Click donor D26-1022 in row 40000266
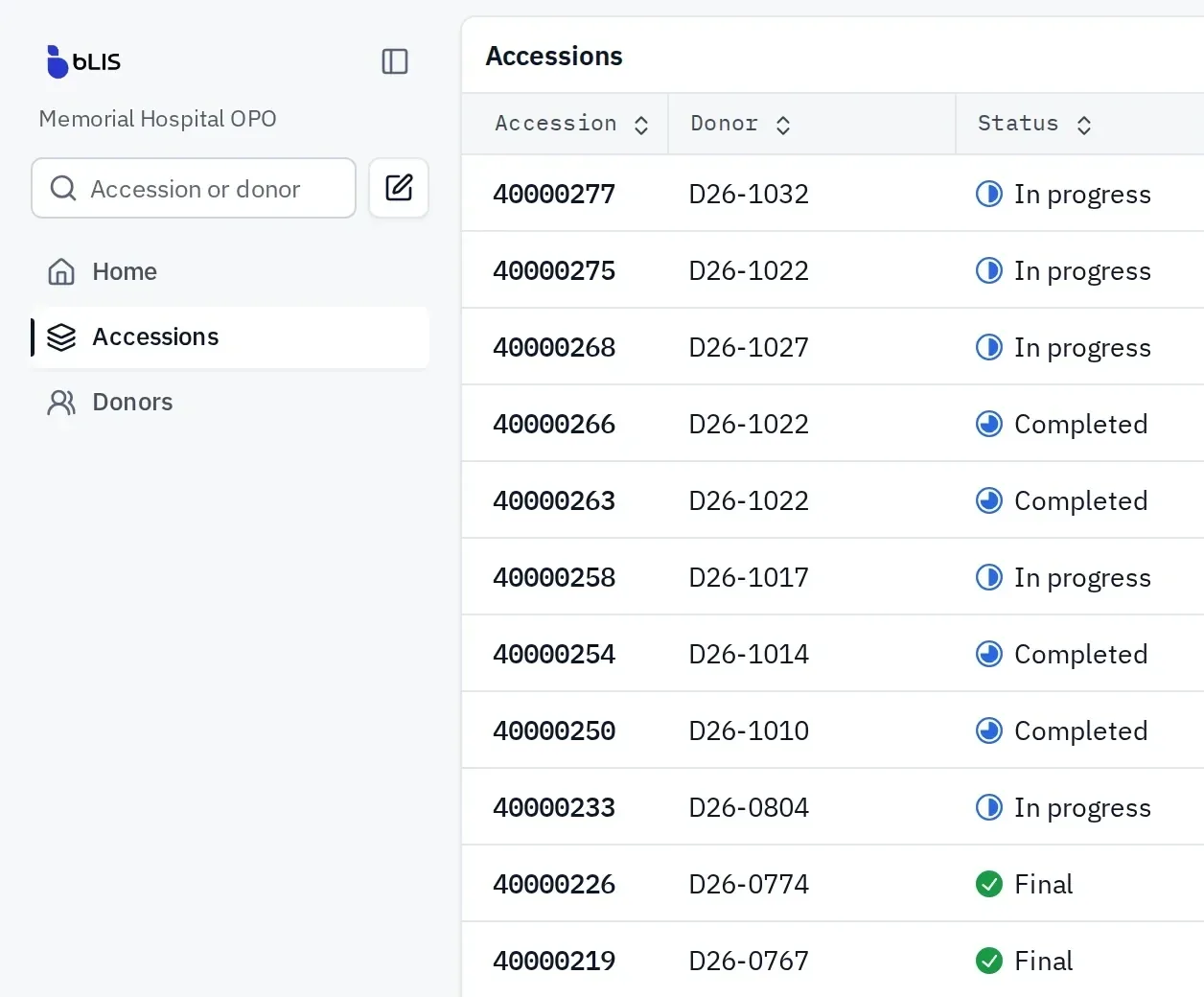The image size is (1204, 997). 749,424
